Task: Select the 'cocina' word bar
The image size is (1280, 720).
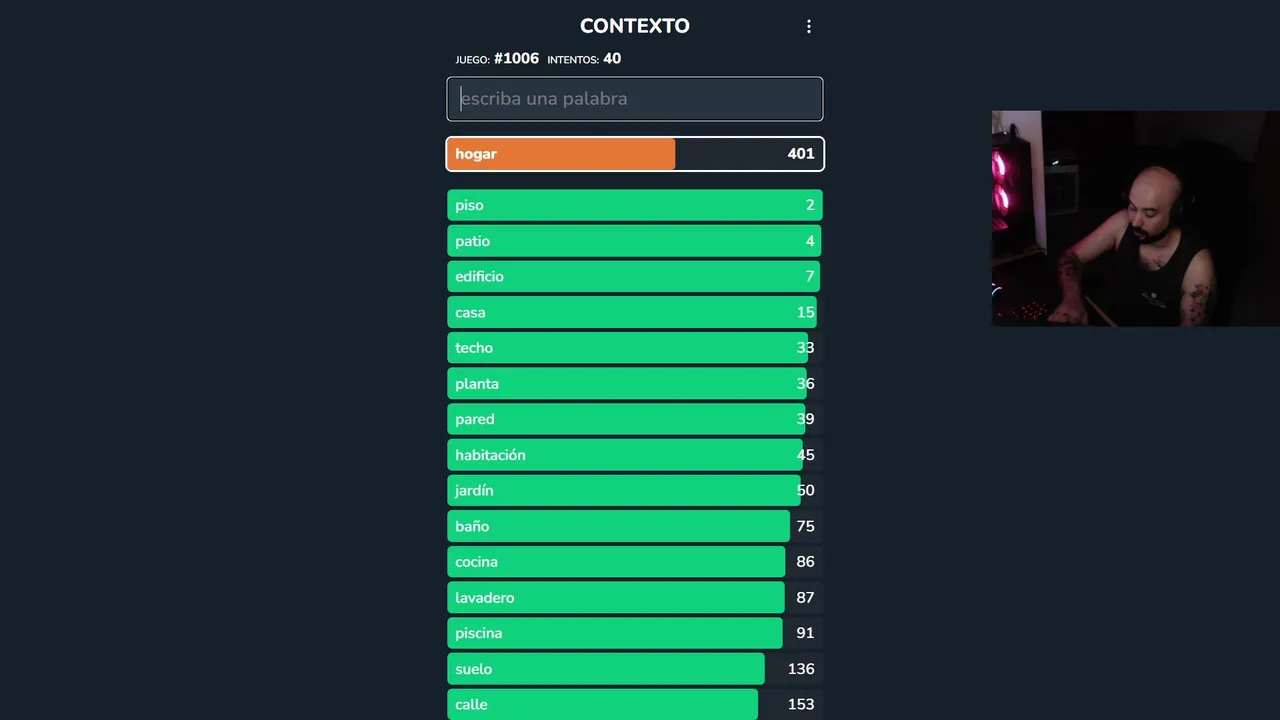Action: pyautogui.click(x=634, y=562)
